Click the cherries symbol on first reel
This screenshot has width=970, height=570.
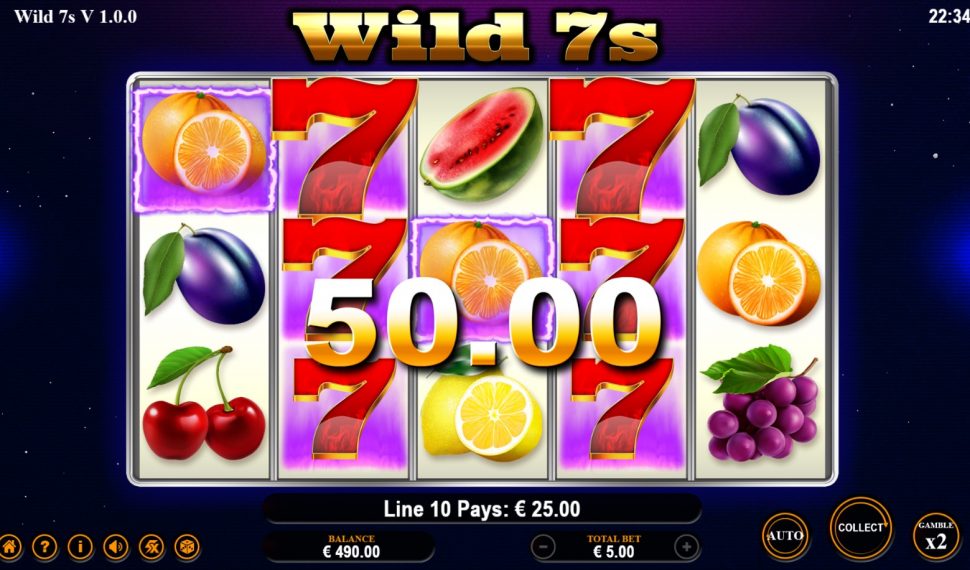204,402
